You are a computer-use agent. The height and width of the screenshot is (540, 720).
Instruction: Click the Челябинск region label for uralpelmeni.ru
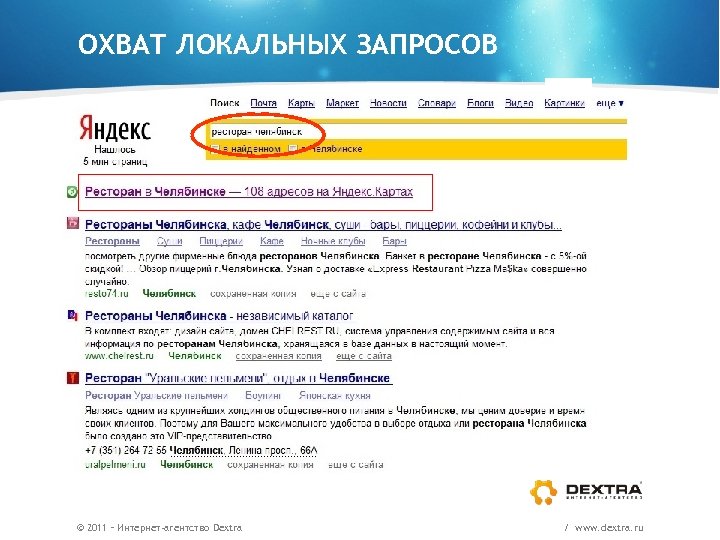pyautogui.click(x=186, y=465)
